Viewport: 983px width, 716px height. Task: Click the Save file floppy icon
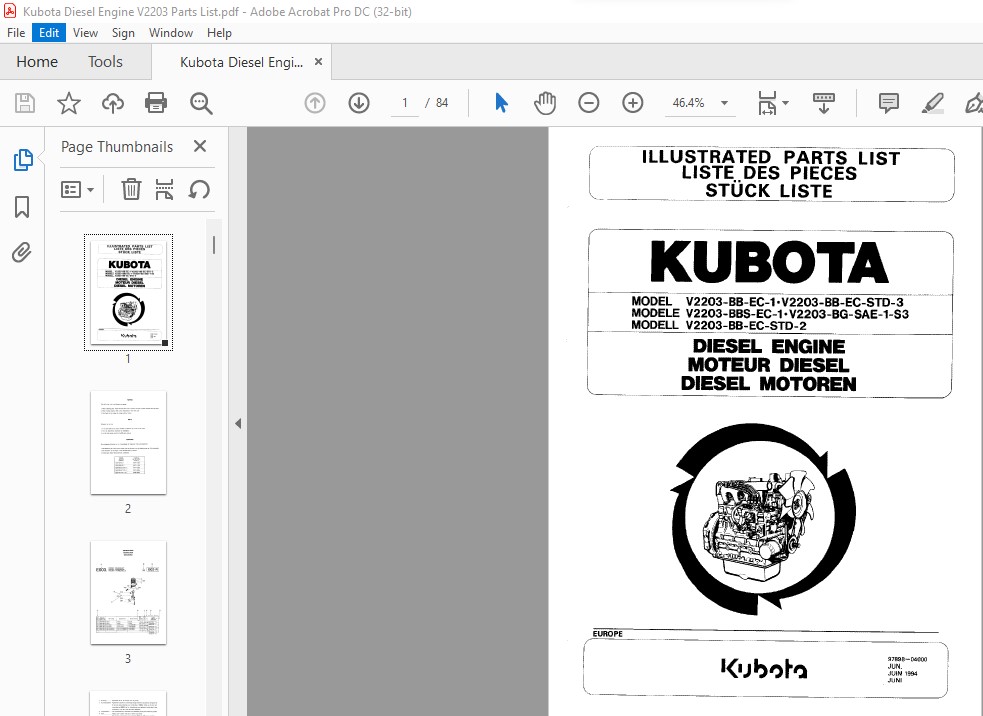pyautogui.click(x=25, y=103)
